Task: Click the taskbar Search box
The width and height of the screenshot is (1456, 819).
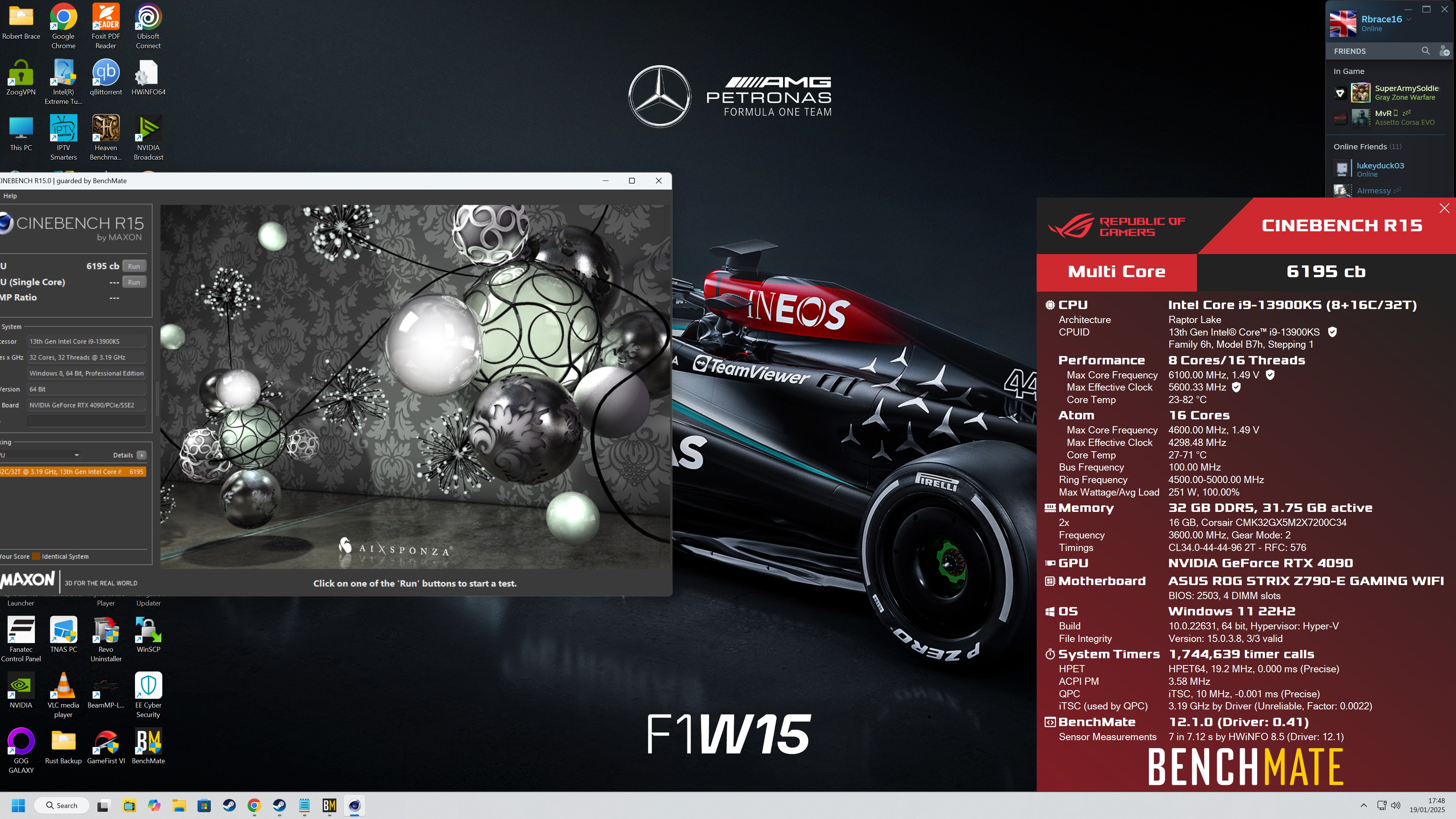Action: pos(61,805)
